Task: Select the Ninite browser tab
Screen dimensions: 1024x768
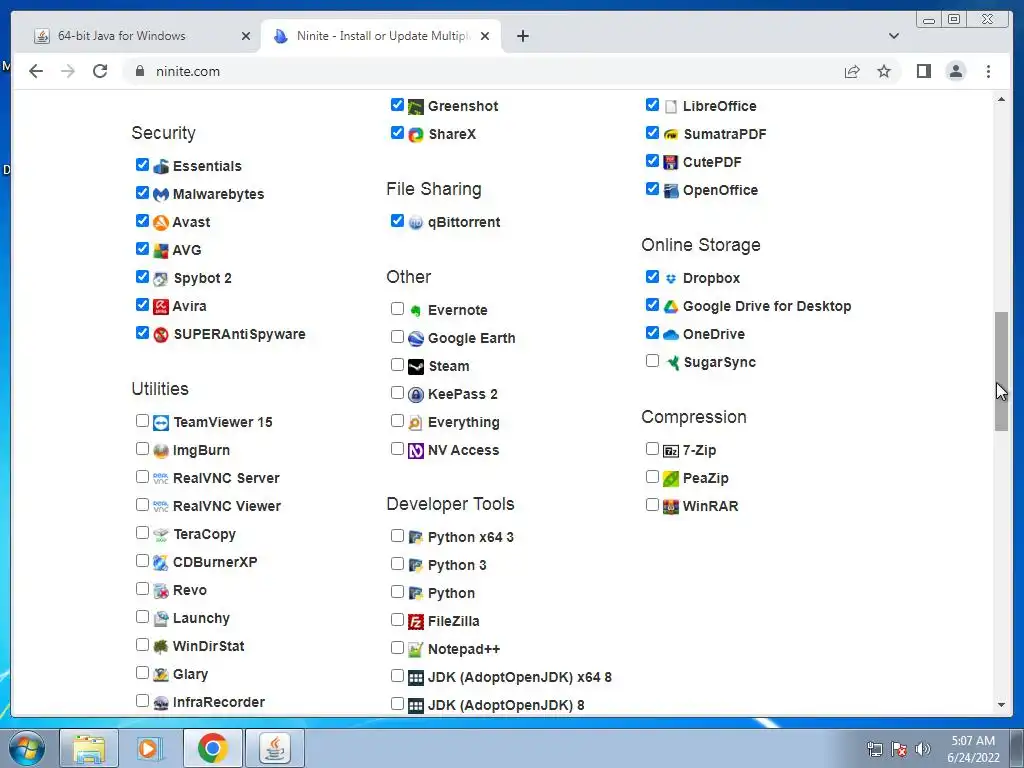Action: click(x=382, y=36)
